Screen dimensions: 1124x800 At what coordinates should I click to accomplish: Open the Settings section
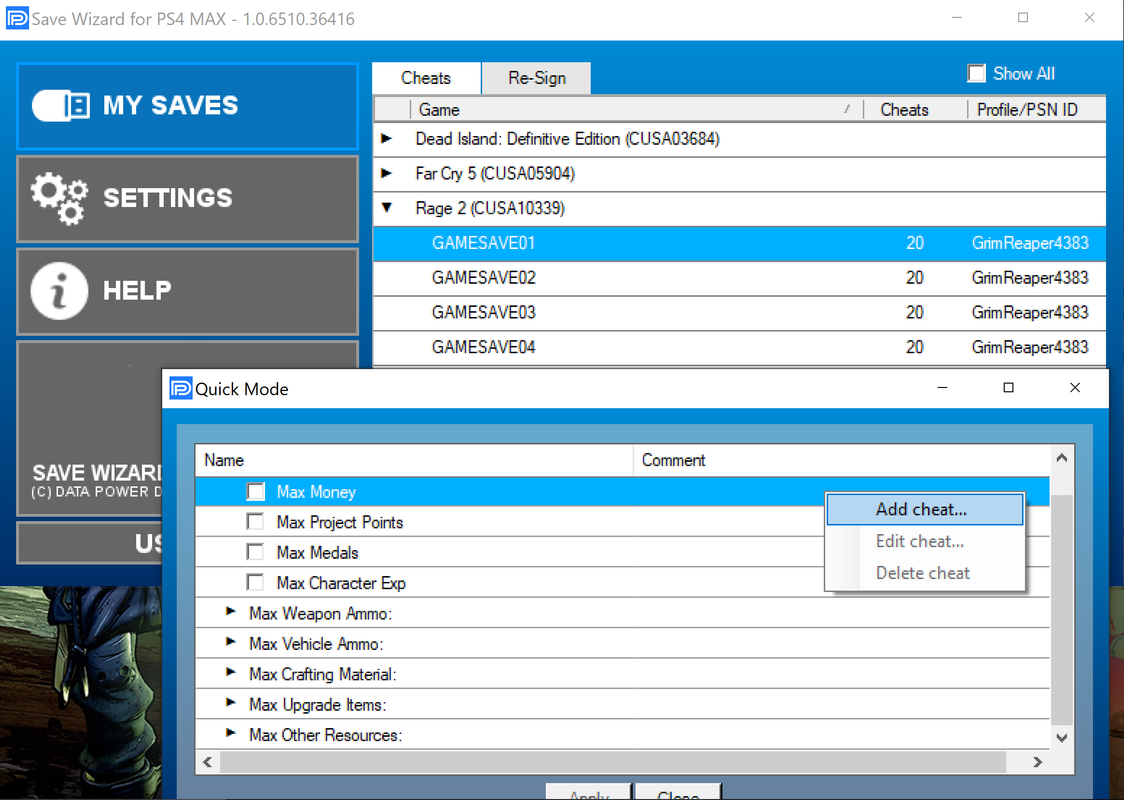point(187,199)
